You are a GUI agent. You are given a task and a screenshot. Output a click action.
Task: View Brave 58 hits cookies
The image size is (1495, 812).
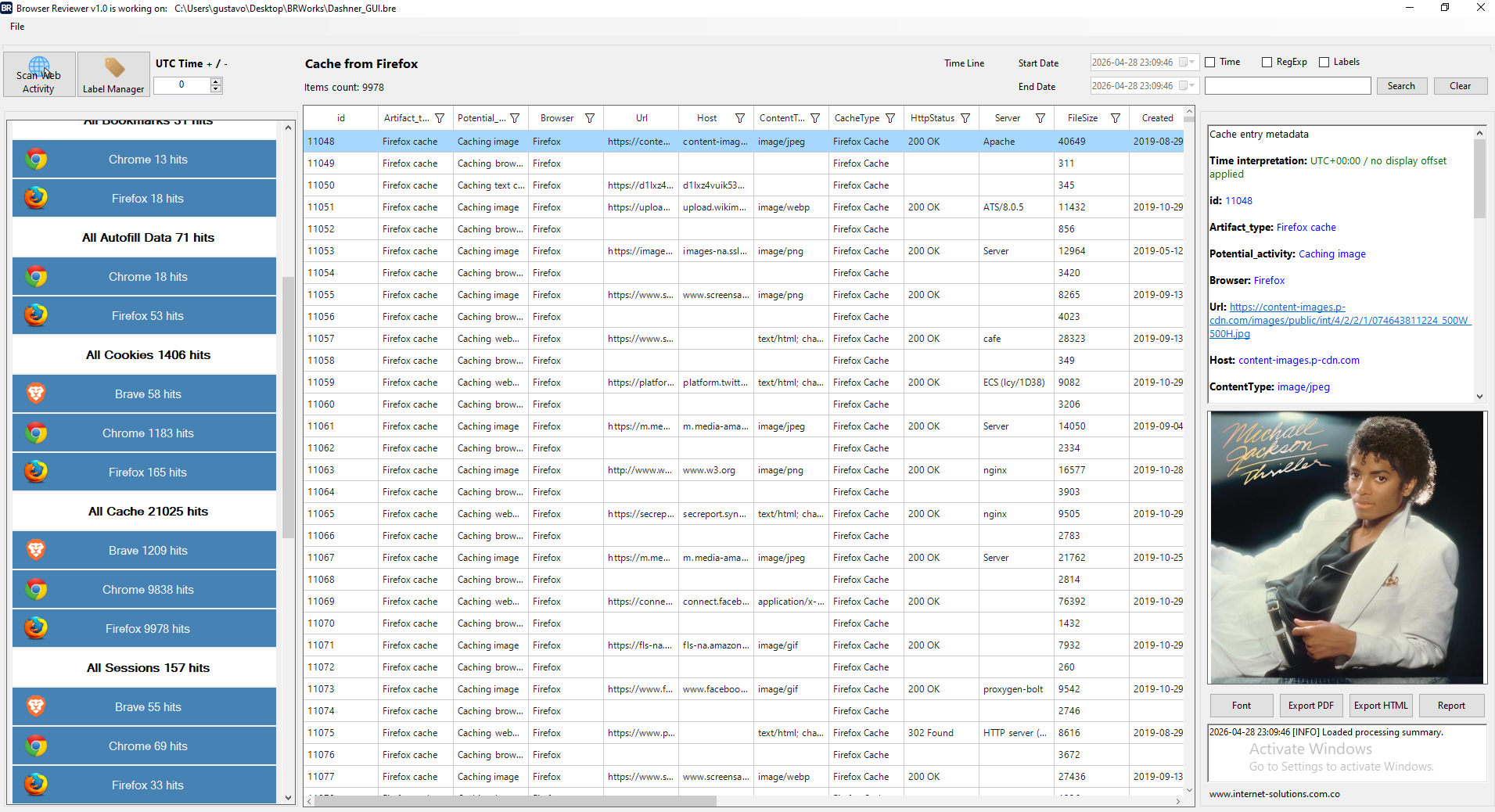point(145,394)
